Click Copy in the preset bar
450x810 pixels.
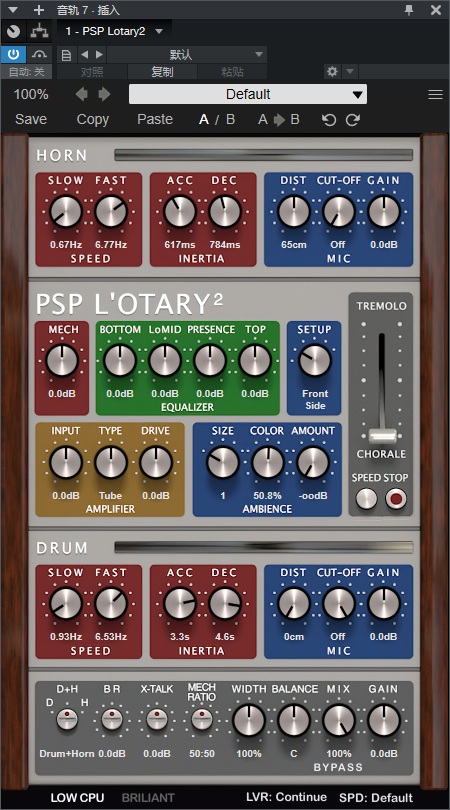(92, 119)
